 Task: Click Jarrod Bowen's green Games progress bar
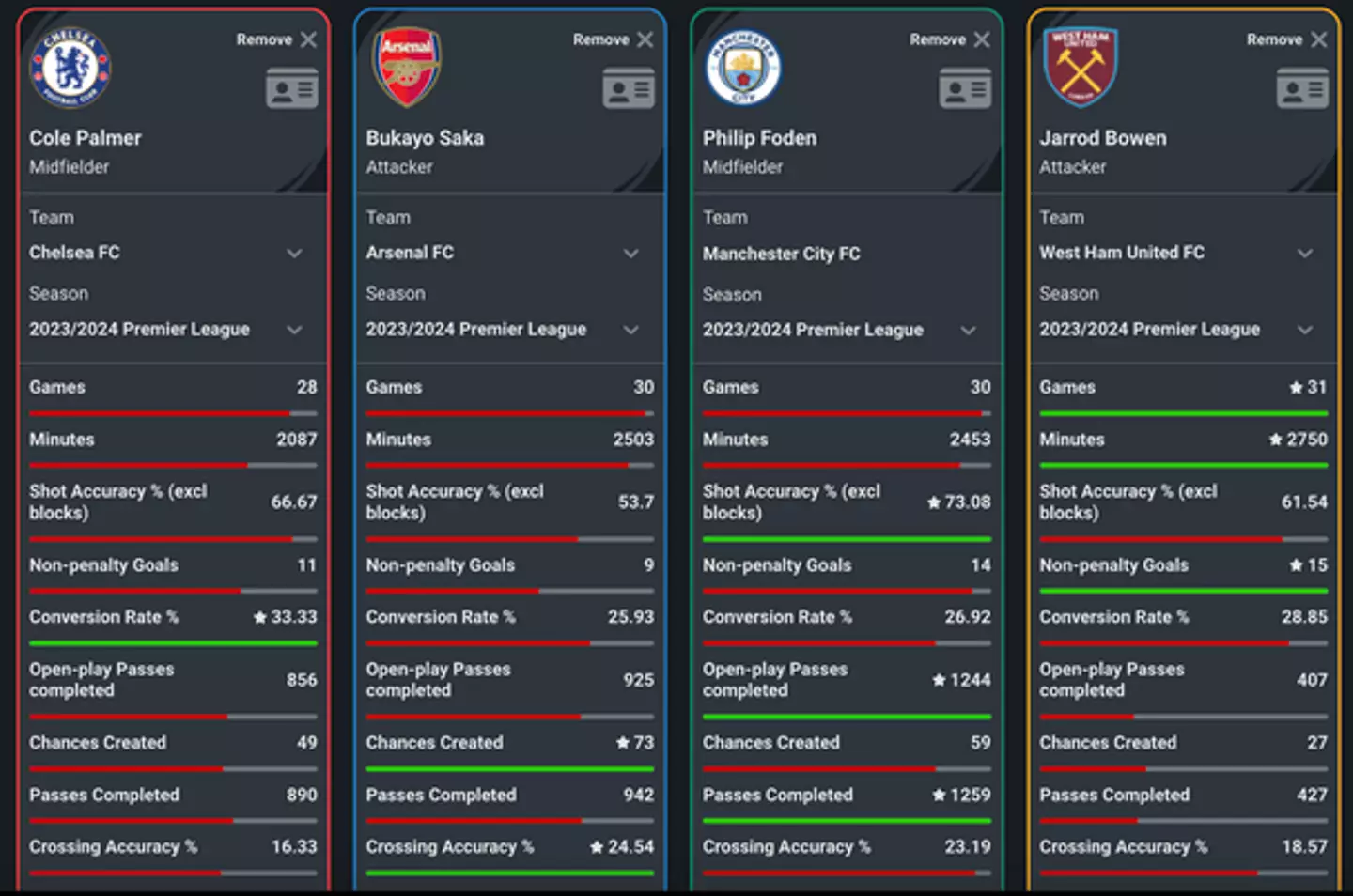(x=1183, y=413)
